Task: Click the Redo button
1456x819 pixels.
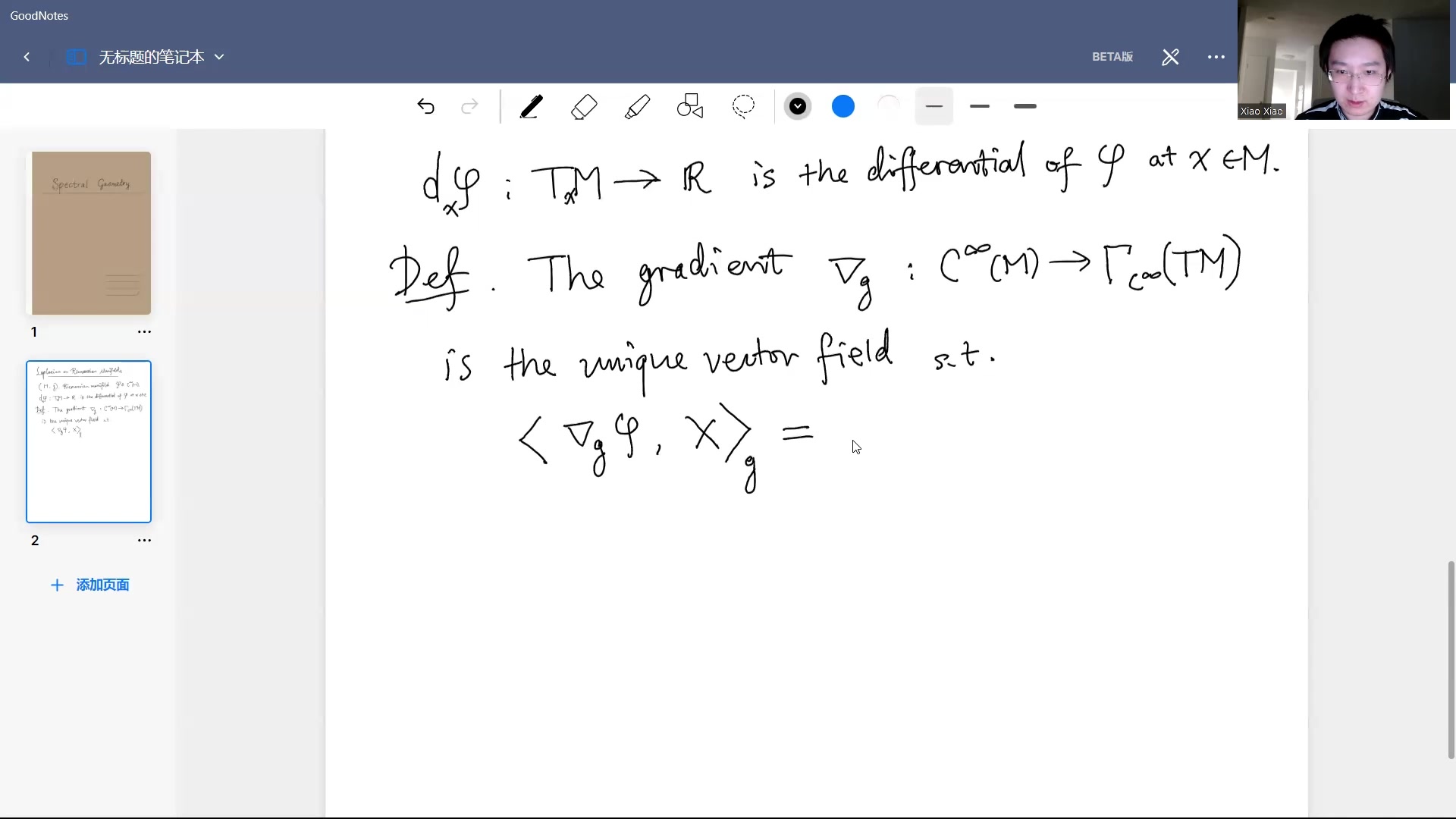Action: tap(470, 107)
